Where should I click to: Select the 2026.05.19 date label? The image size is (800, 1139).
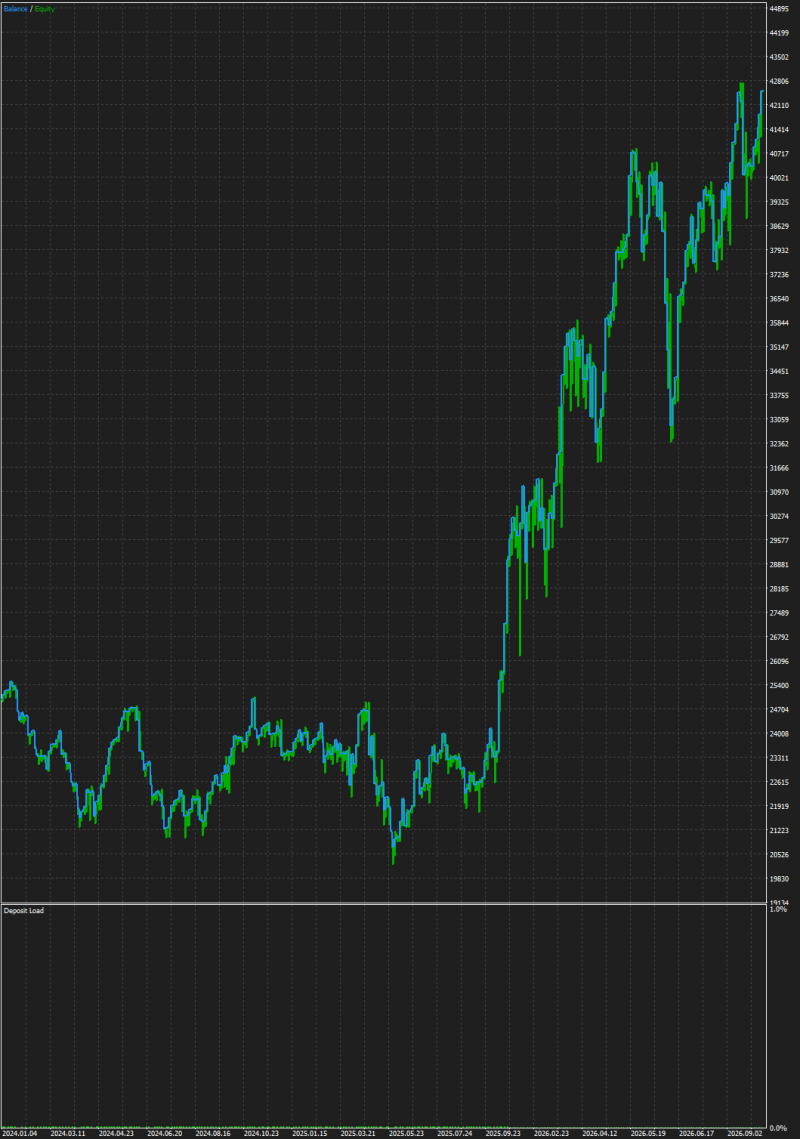pos(648,1133)
